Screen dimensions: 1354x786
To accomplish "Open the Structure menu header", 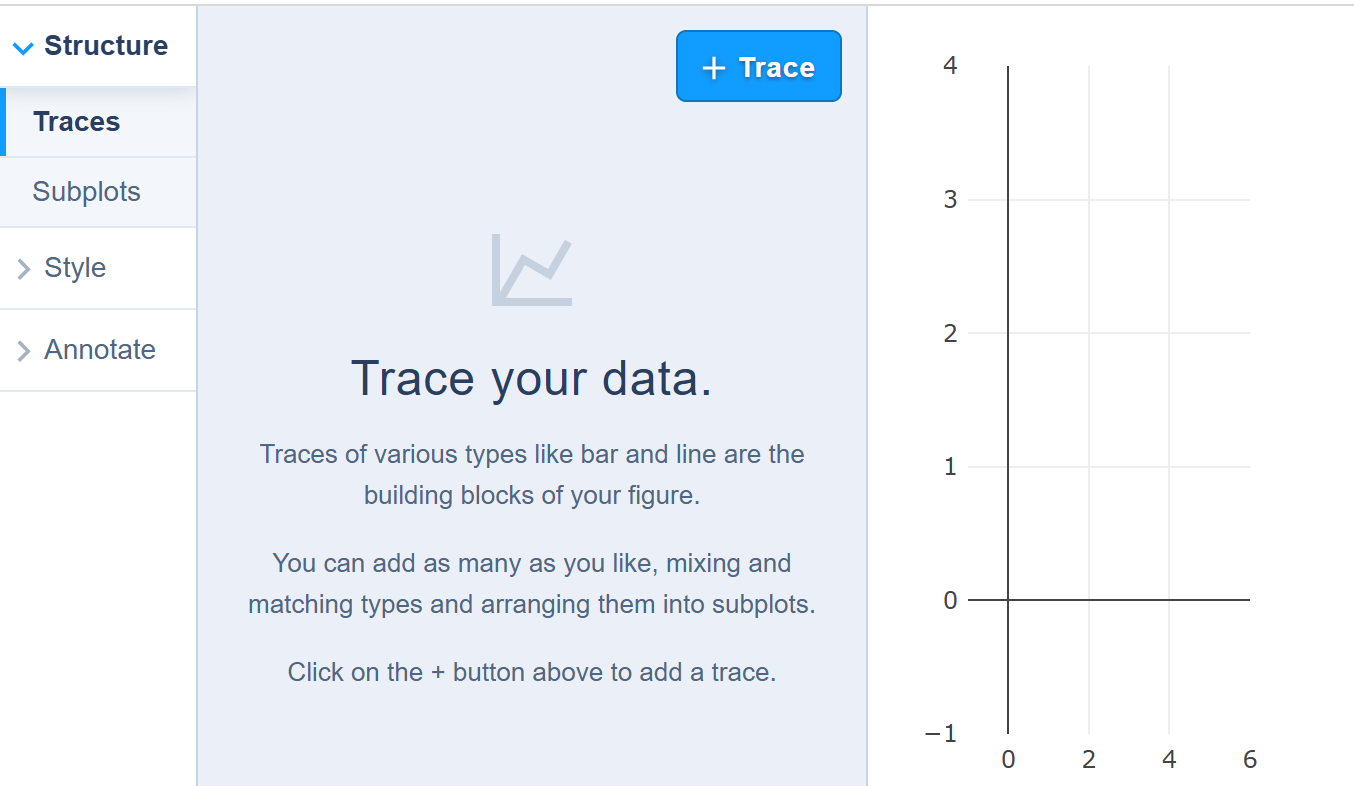I will (103, 46).
